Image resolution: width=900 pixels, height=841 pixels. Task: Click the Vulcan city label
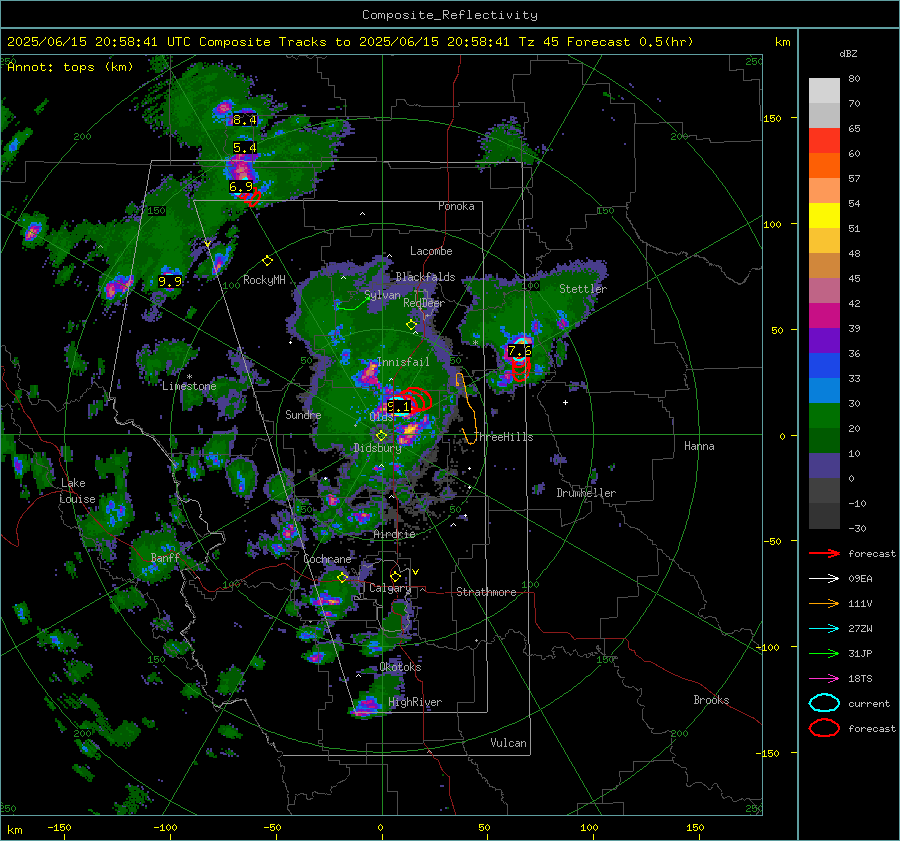509,743
